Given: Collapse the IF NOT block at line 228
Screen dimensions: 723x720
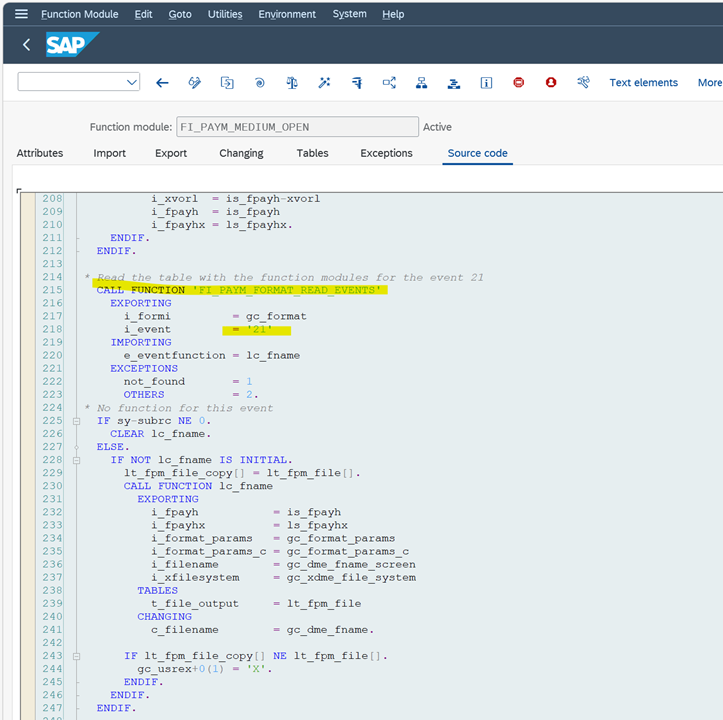Looking at the screenshot, I should 77,460.
